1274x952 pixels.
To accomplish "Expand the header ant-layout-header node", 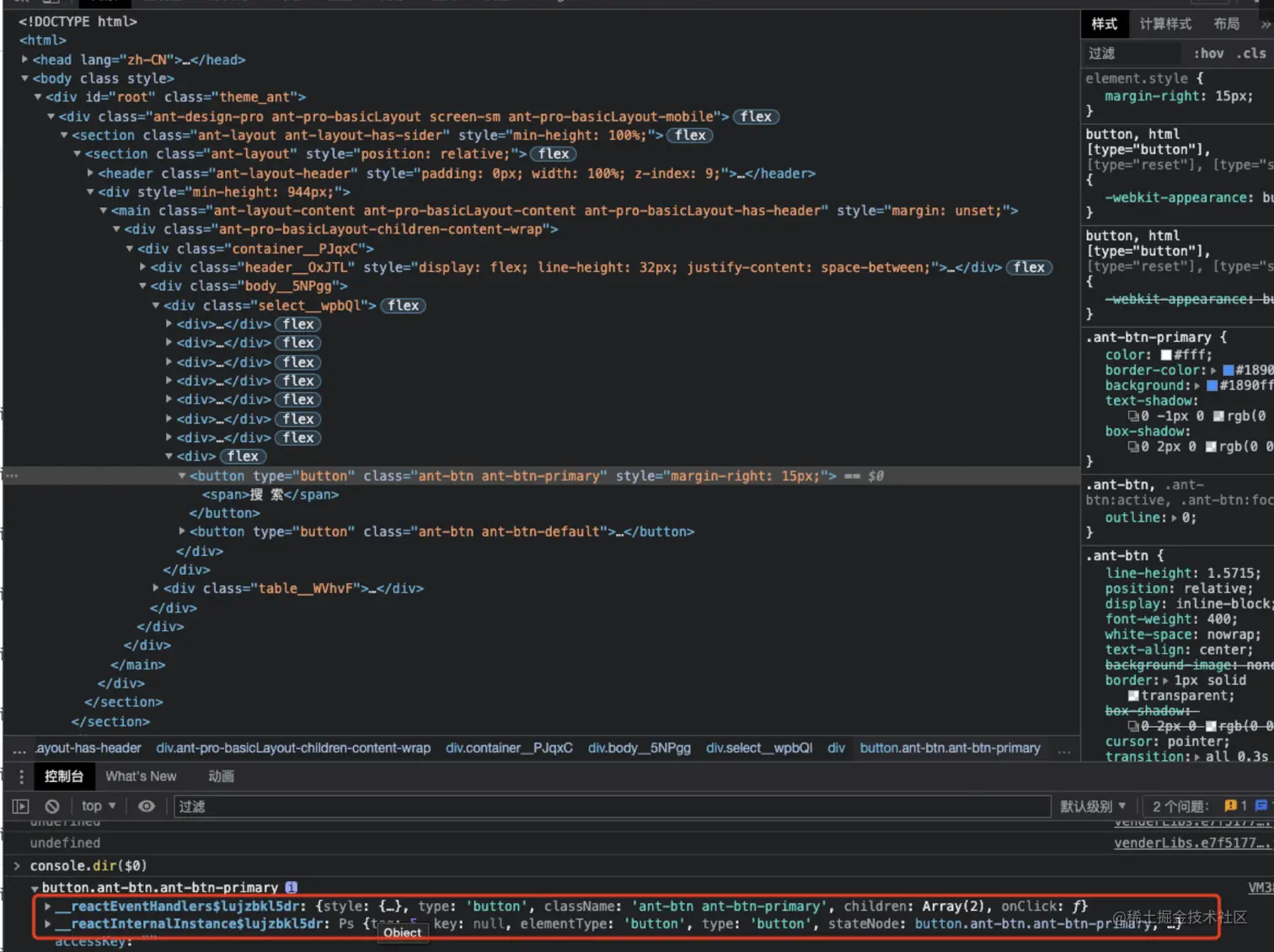I will (x=90, y=173).
